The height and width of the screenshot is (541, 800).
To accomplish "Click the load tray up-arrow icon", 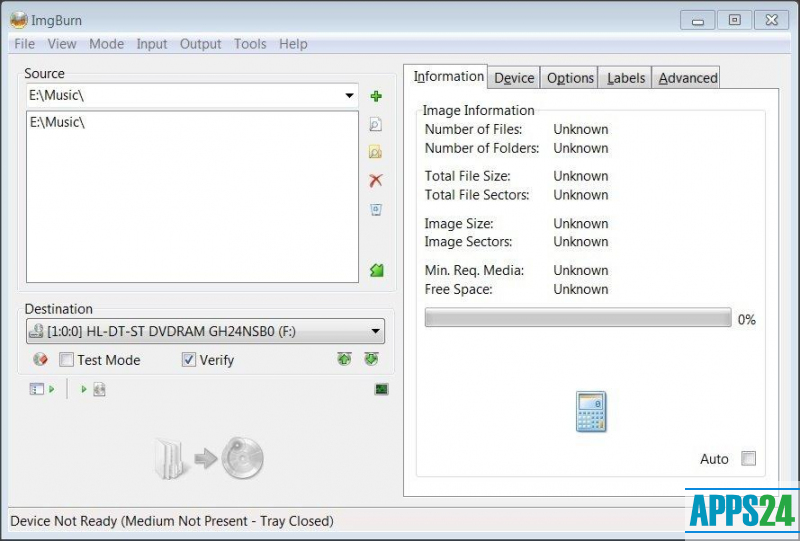I will pos(344,359).
